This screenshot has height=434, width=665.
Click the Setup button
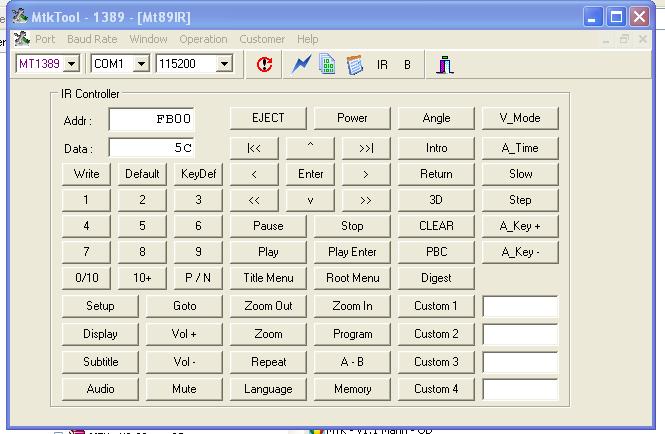[x=100, y=306]
